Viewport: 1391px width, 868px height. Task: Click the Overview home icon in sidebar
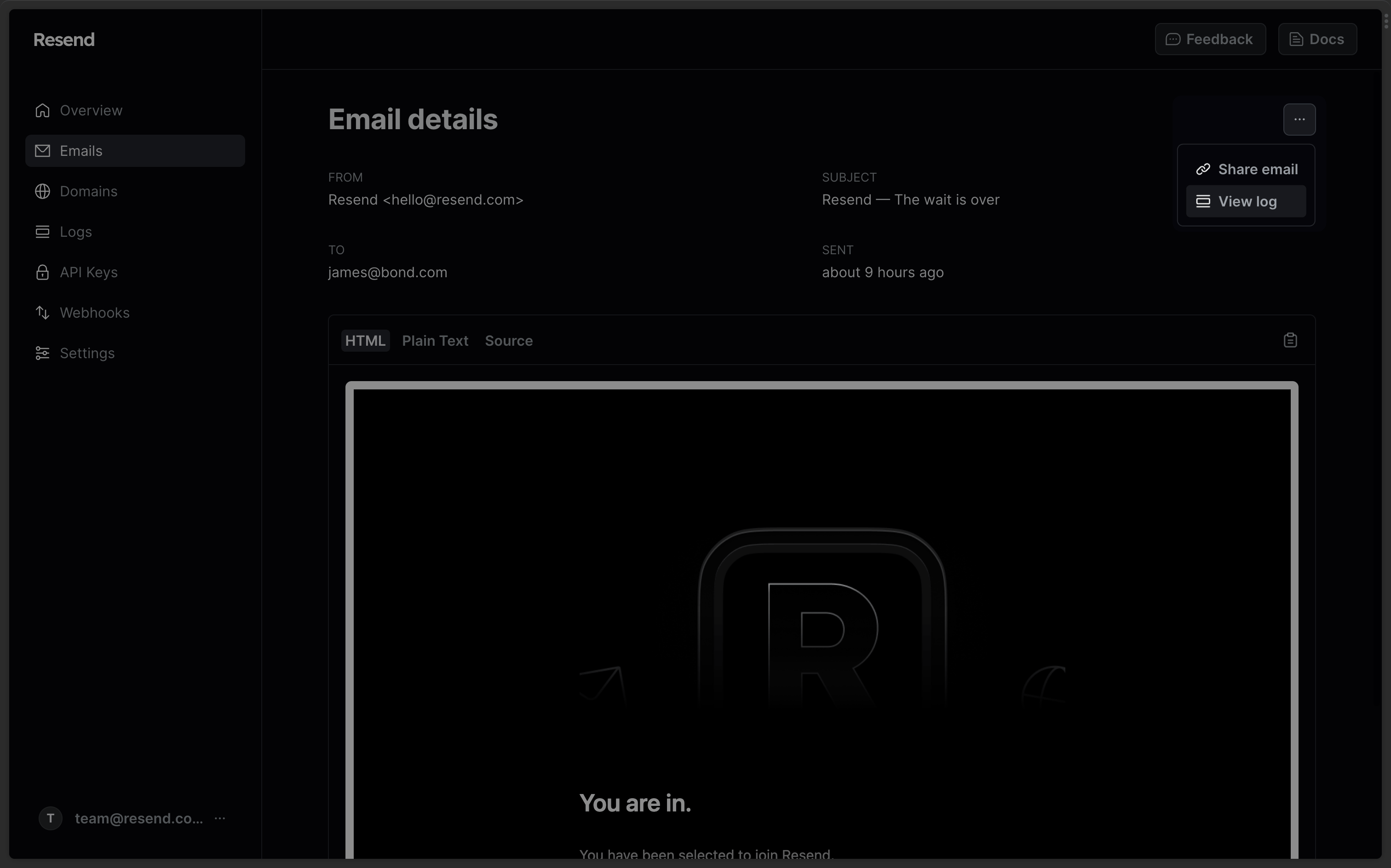[x=42, y=110]
